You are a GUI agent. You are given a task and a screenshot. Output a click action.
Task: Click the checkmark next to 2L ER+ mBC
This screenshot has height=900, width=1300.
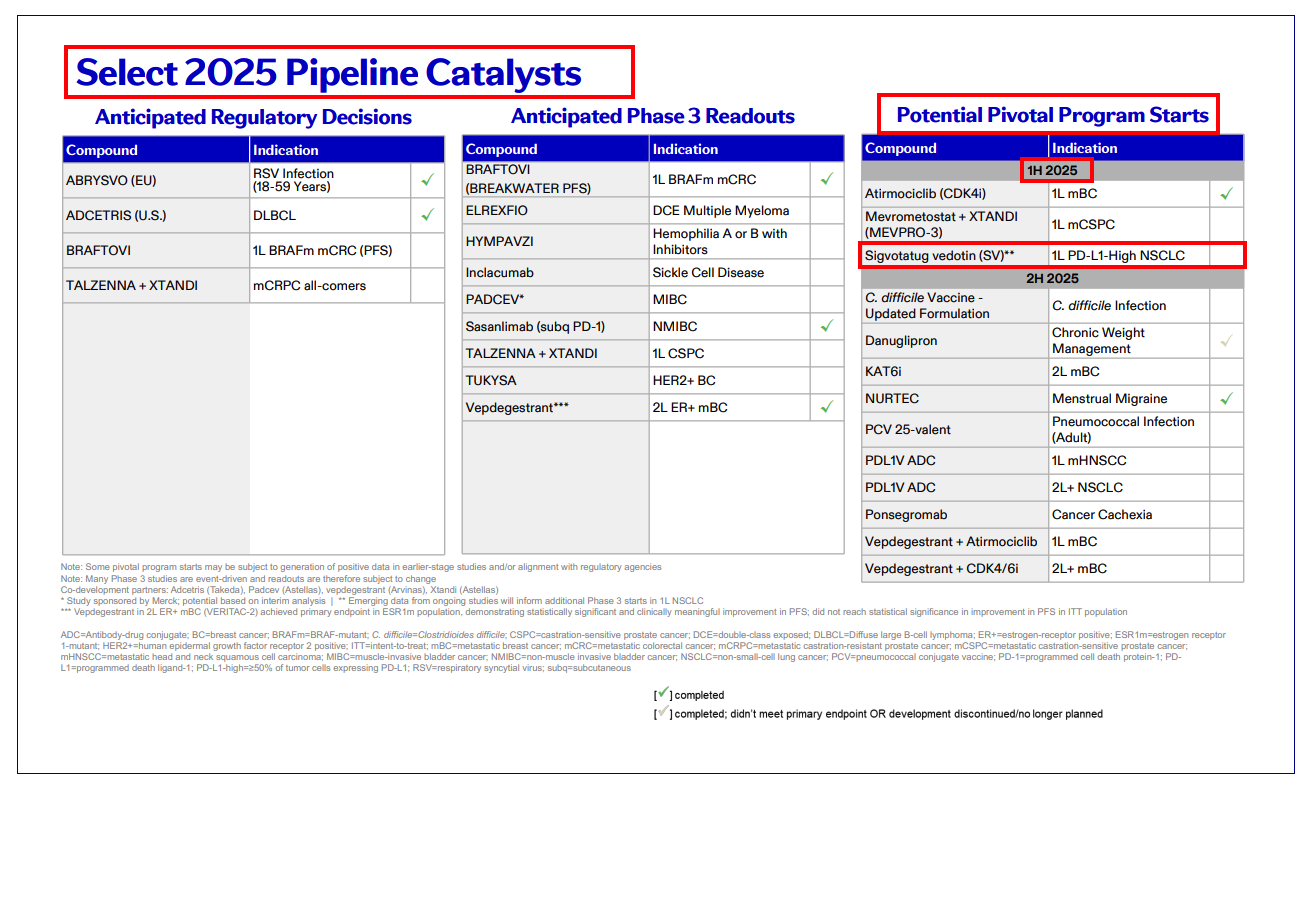tap(826, 407)
